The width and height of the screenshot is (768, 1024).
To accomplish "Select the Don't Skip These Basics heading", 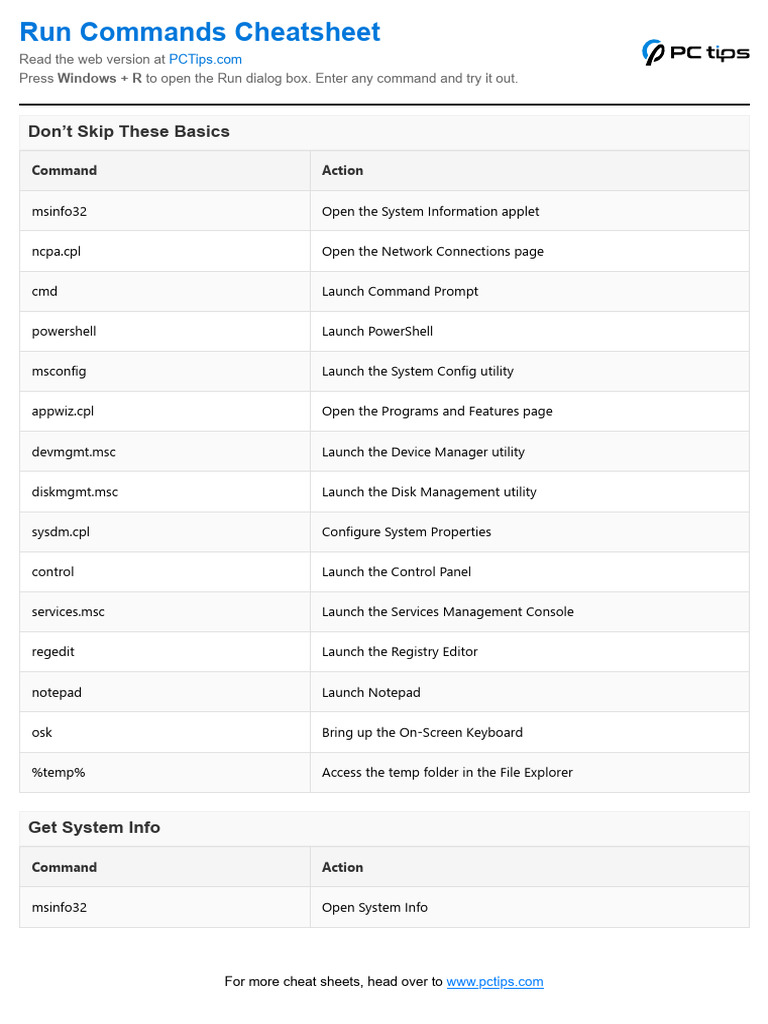I will tap(129, 132).
